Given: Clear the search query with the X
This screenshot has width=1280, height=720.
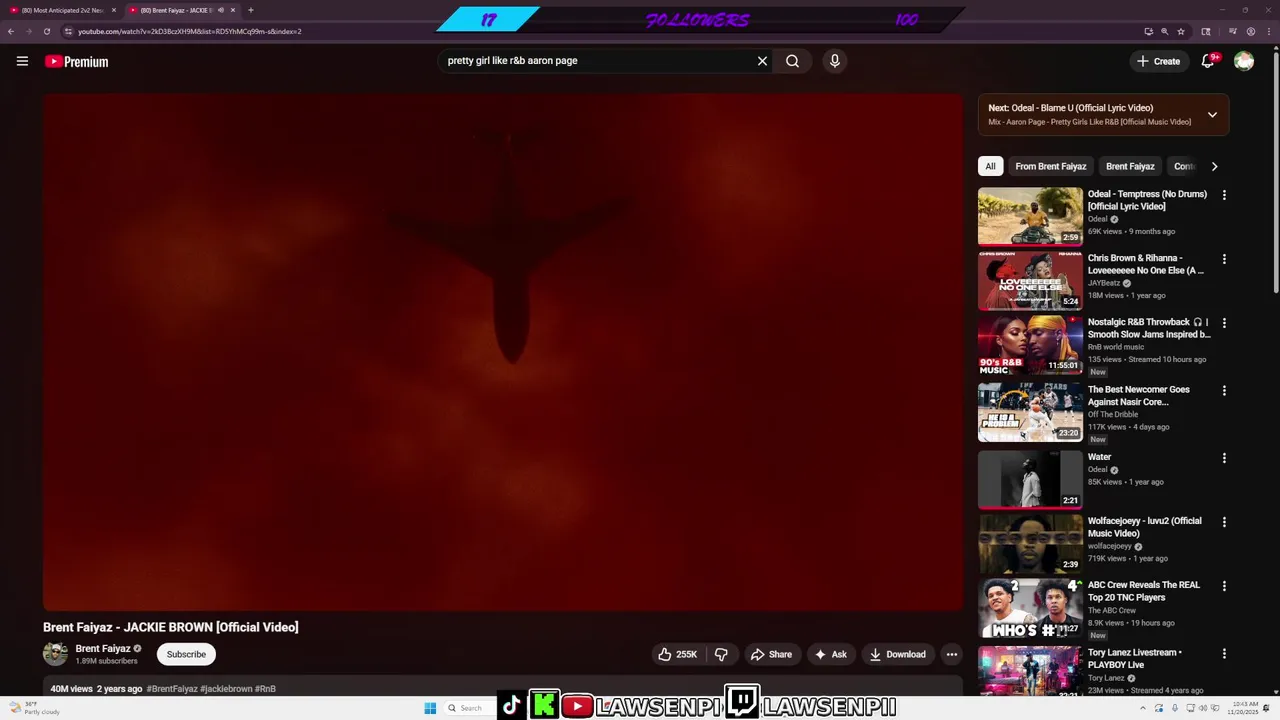Looking at the screenshot, I should click(762, 61).
